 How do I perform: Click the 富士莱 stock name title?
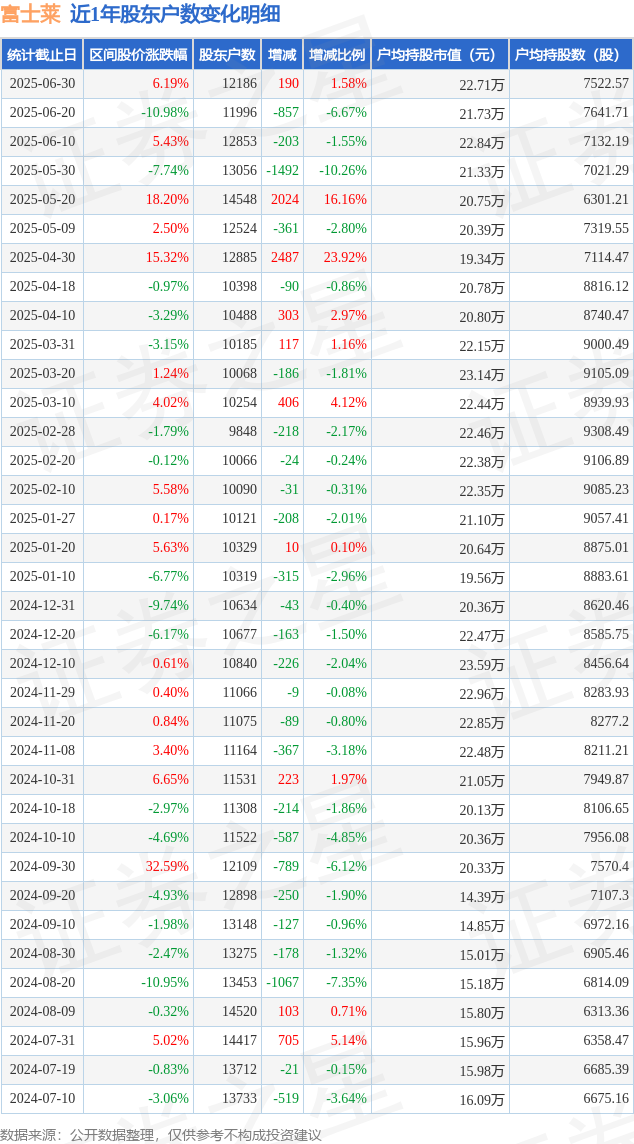(30, 14)
